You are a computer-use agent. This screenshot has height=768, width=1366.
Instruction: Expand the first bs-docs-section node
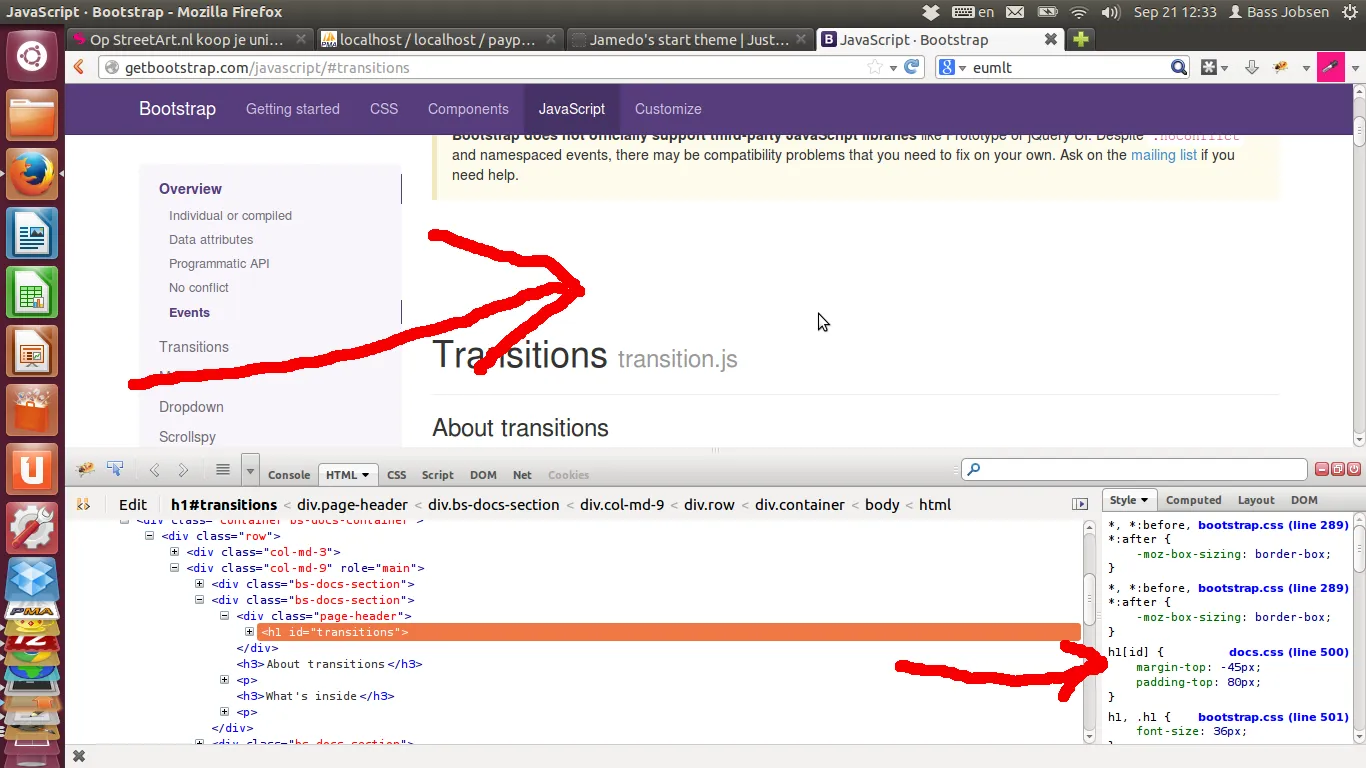coord(199,584)
